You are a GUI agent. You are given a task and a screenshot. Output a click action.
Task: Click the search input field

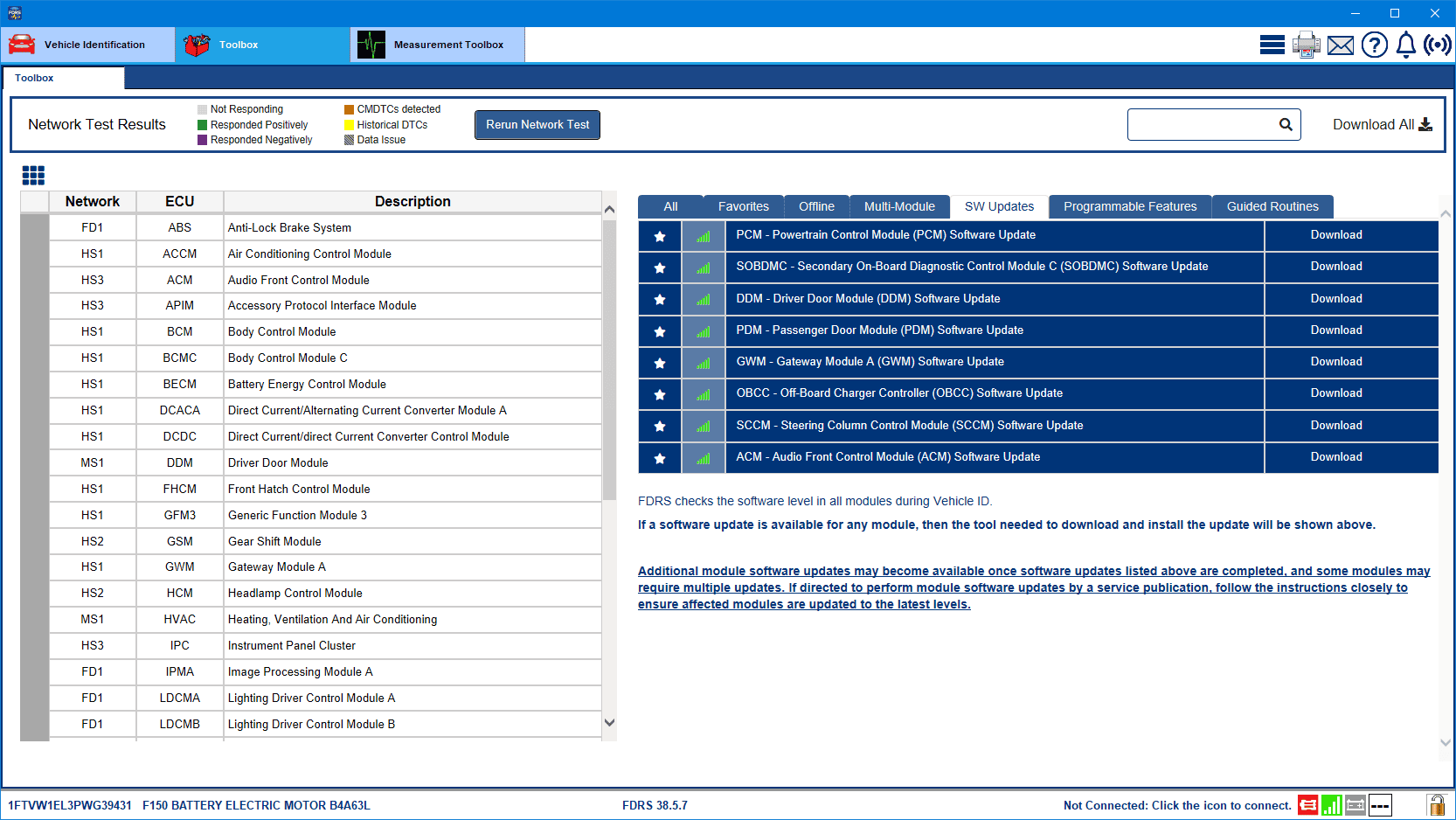tap(1202, 124)
